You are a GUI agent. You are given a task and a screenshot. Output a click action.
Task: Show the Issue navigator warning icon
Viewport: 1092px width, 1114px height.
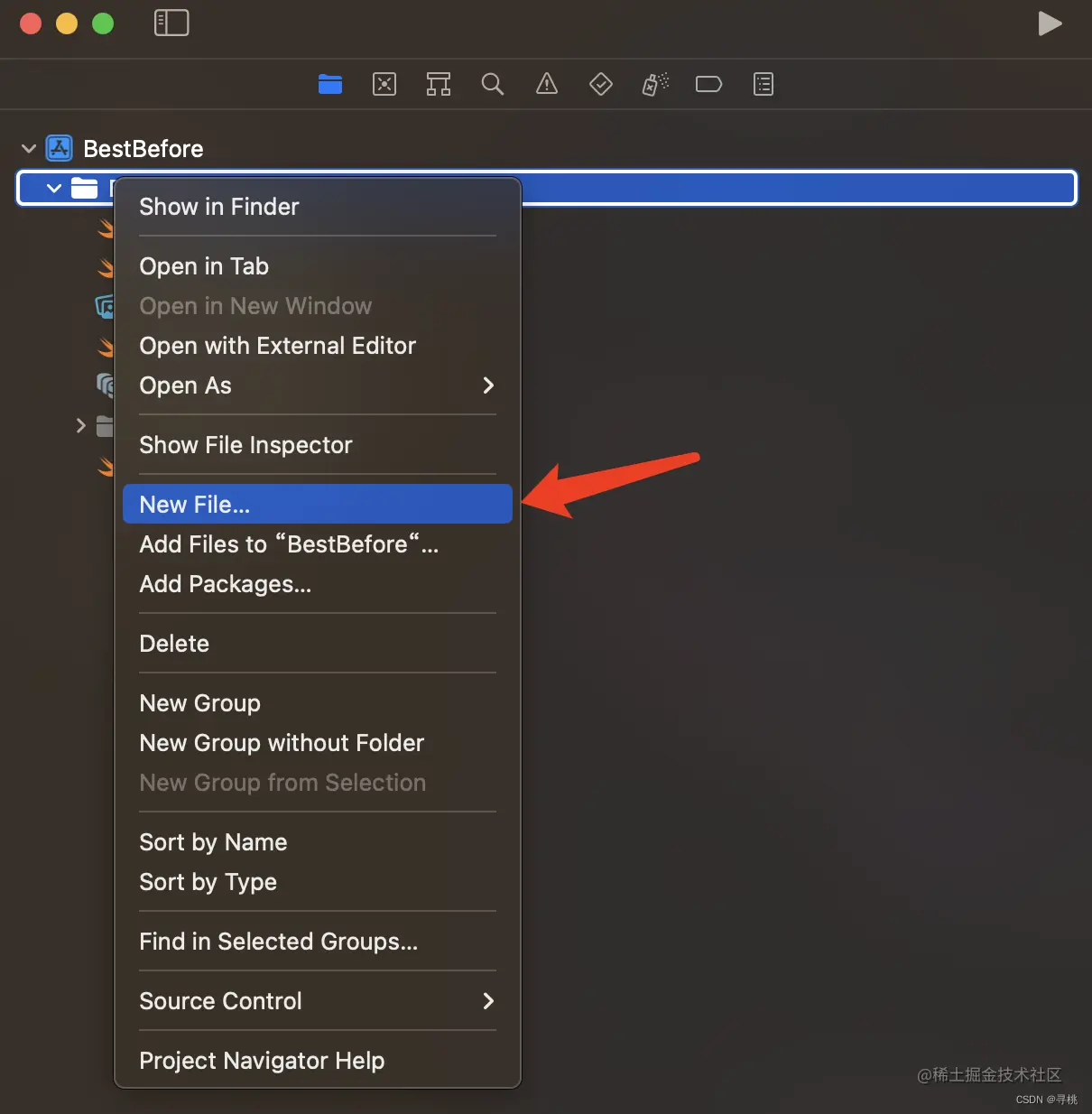(547, 85)
